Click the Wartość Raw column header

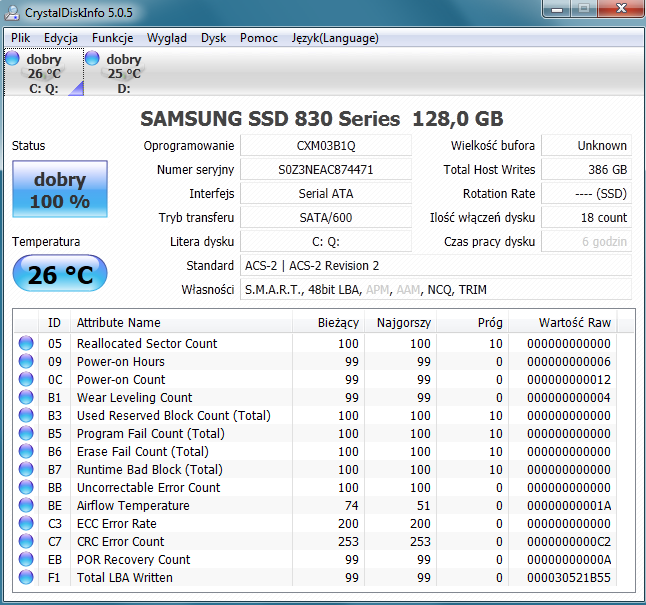tap(563, 322)
